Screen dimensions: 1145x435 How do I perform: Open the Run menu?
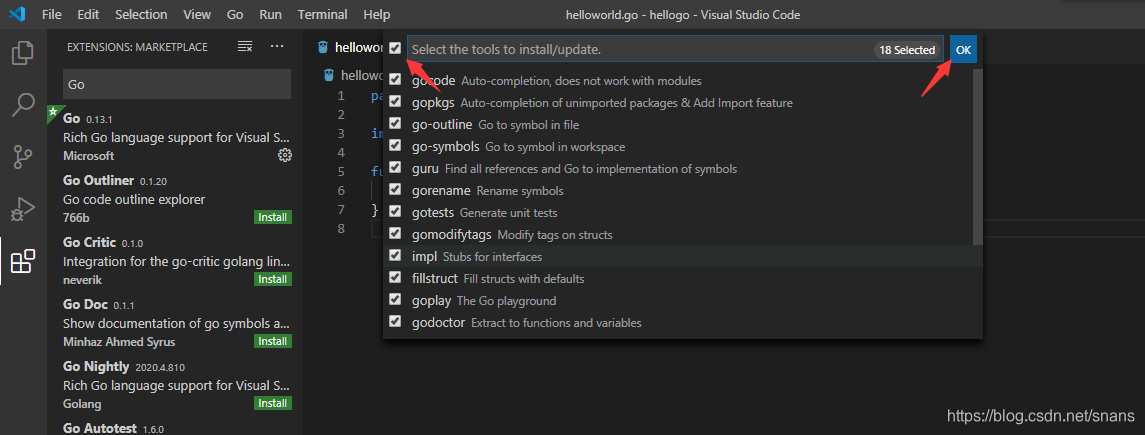270,14
